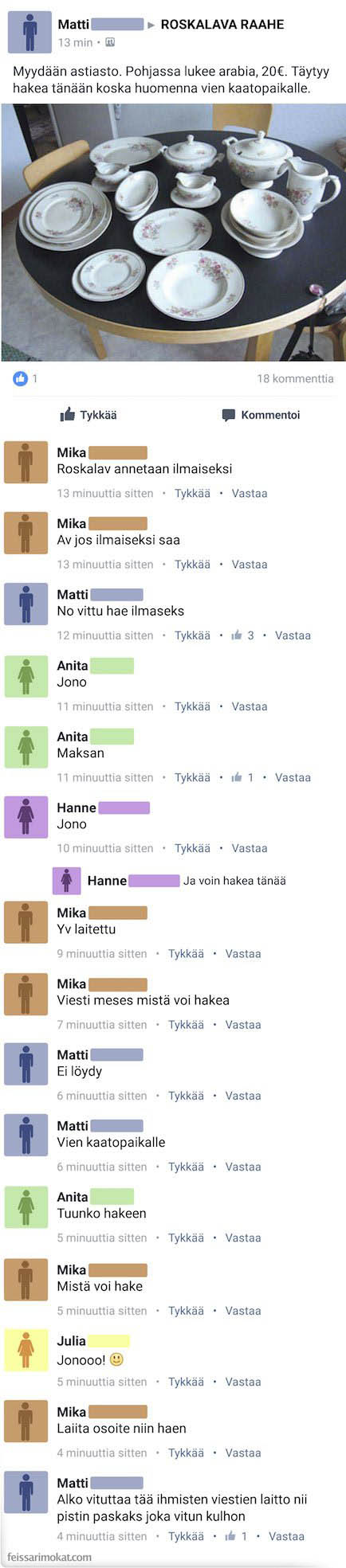Click Vastaa under Matti's final Alko vituttaa comment
The height and width of the screenshot is (1568, 346).
click(x=286, y=1536)
